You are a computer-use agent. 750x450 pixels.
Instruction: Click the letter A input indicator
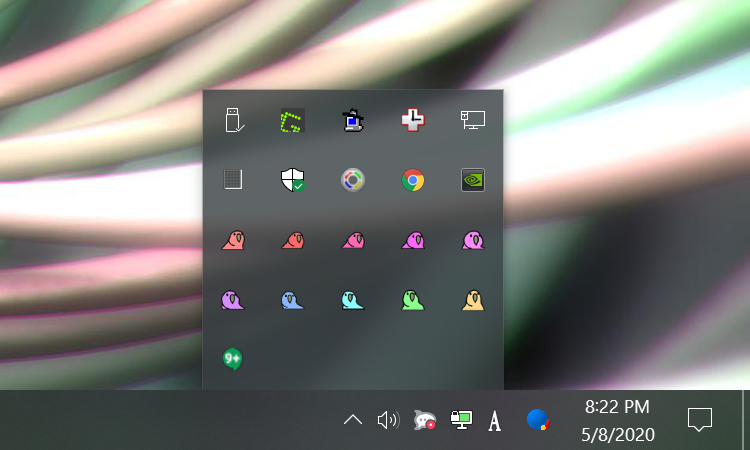coord(494,421)
